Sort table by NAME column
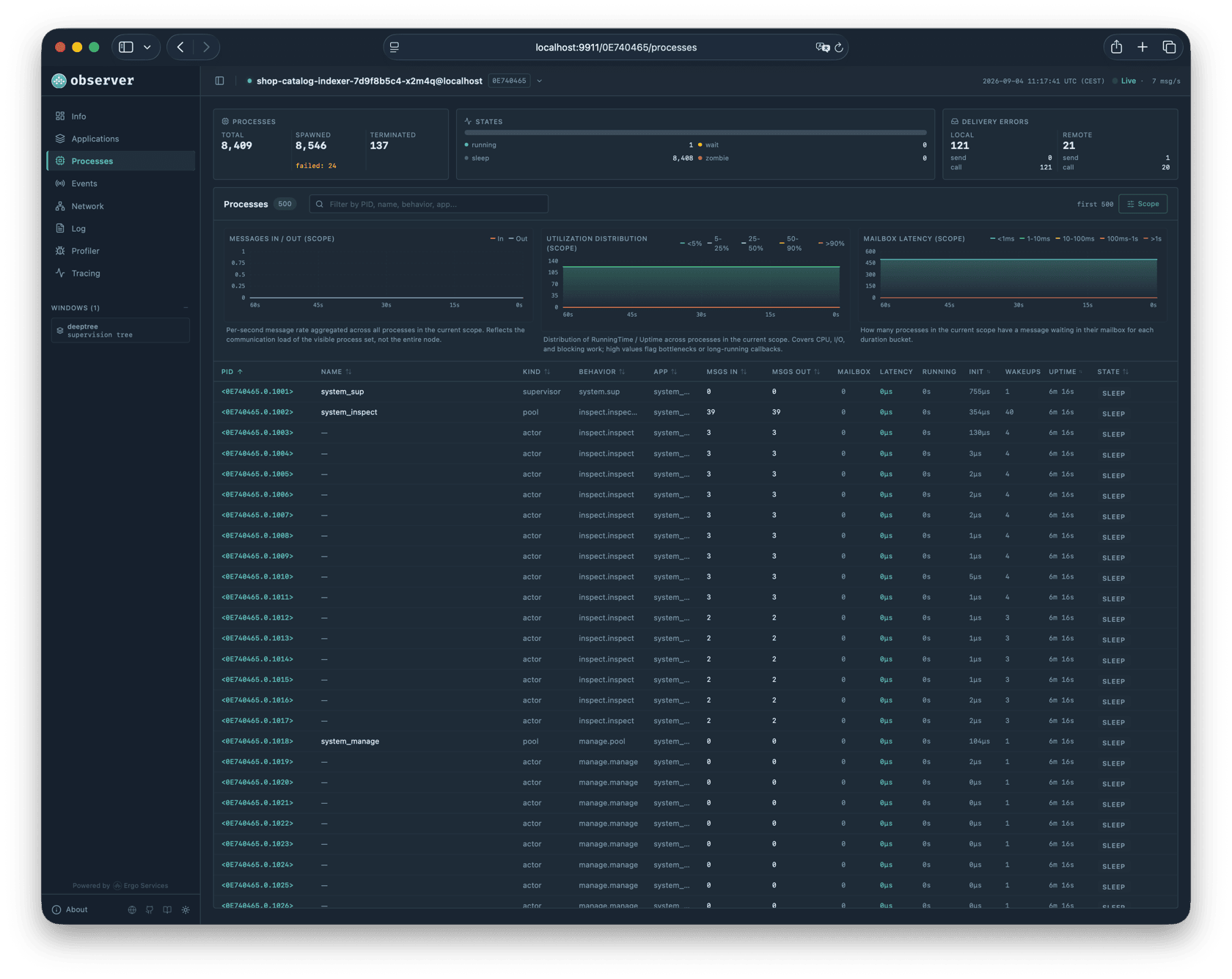 click(336, 372)
